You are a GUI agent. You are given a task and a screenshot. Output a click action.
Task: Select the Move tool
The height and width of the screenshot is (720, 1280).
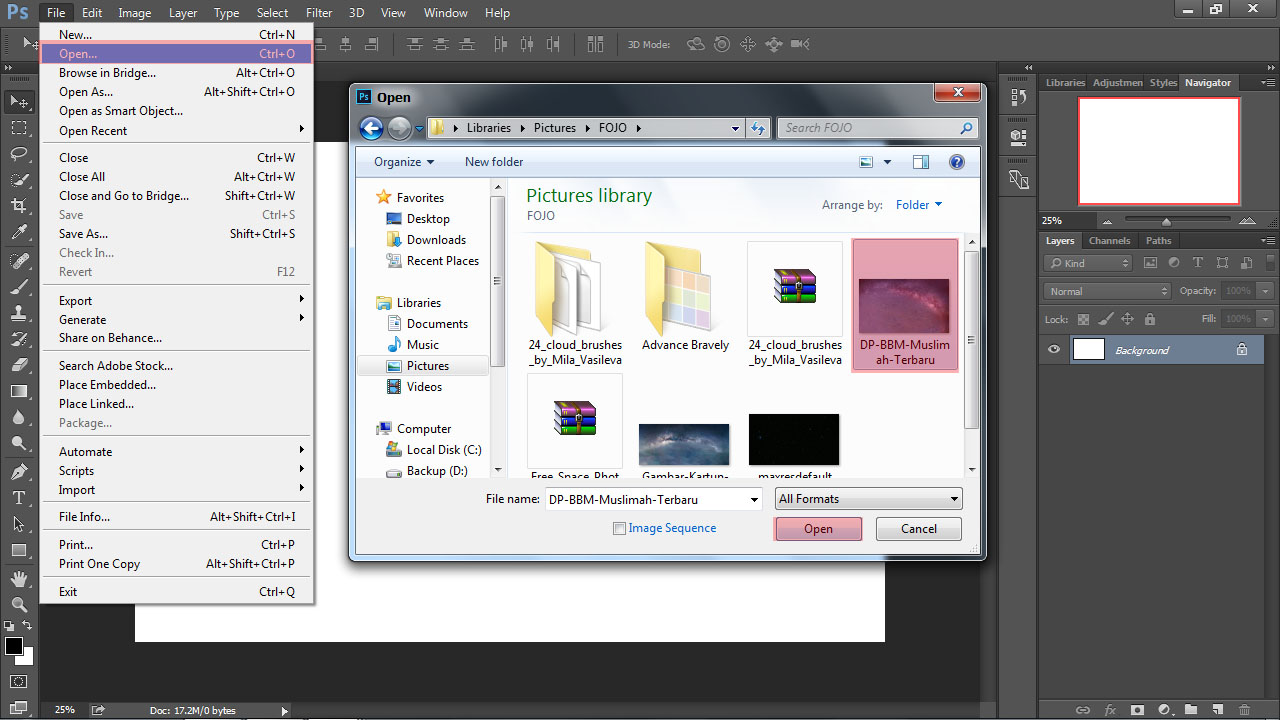click(x=19, y=102)
